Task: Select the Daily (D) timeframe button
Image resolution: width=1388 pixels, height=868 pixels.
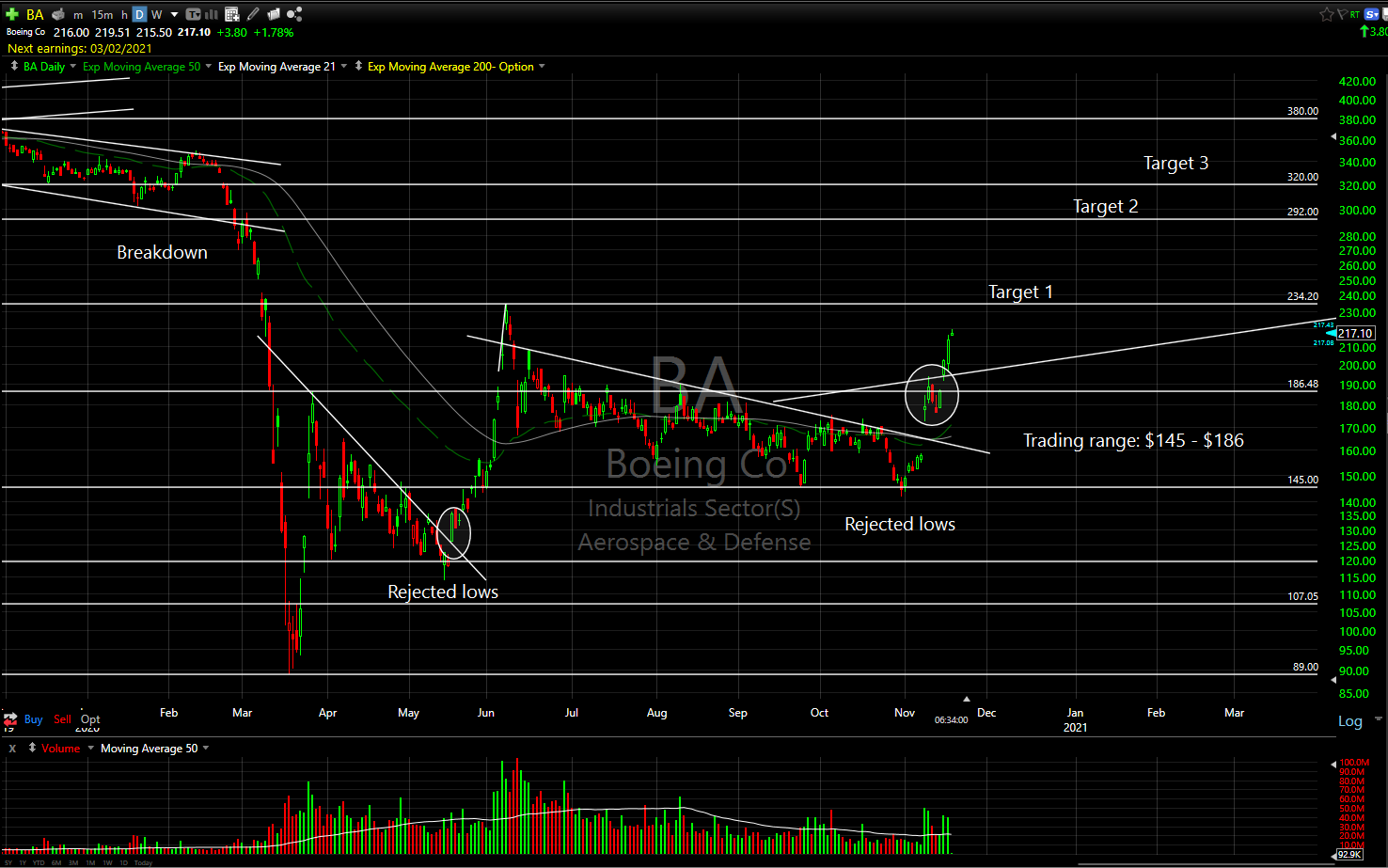Action: [x=139, y=14]
